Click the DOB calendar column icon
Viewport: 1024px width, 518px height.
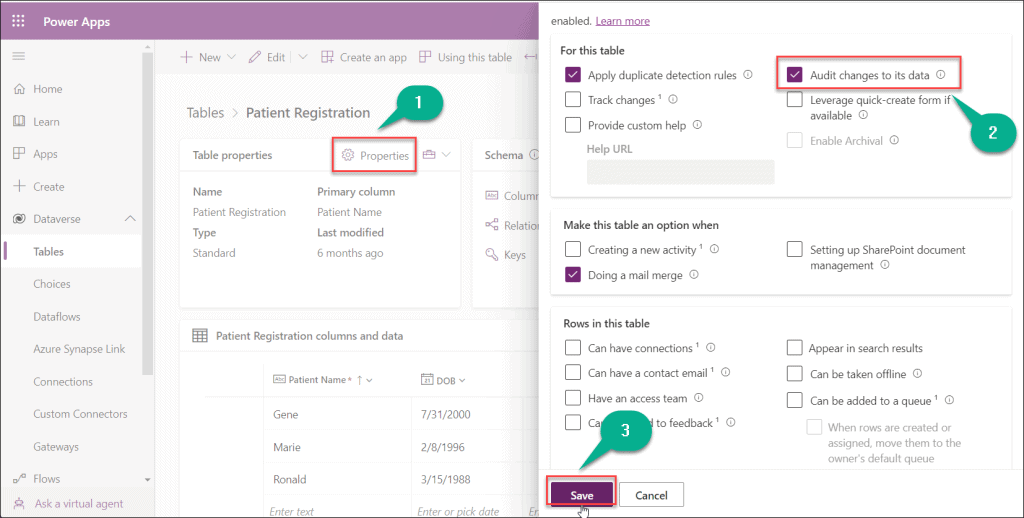[427, 380]
